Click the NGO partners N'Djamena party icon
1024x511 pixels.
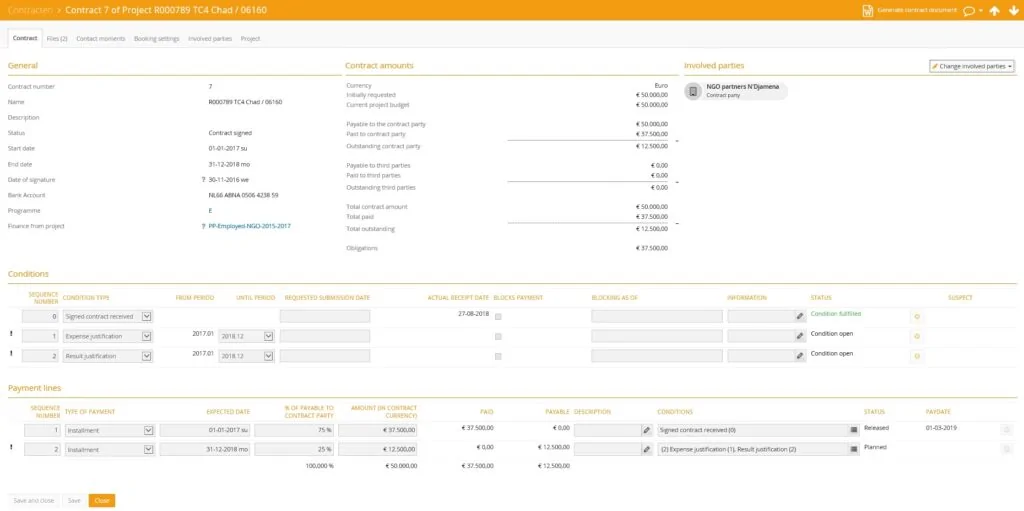pos(693,91)
